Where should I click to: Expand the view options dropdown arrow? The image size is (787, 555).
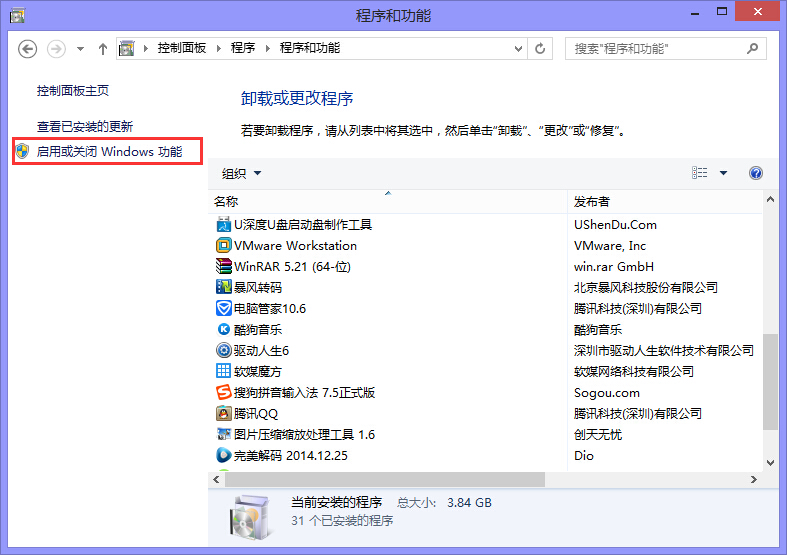click(x=724, y=173)
